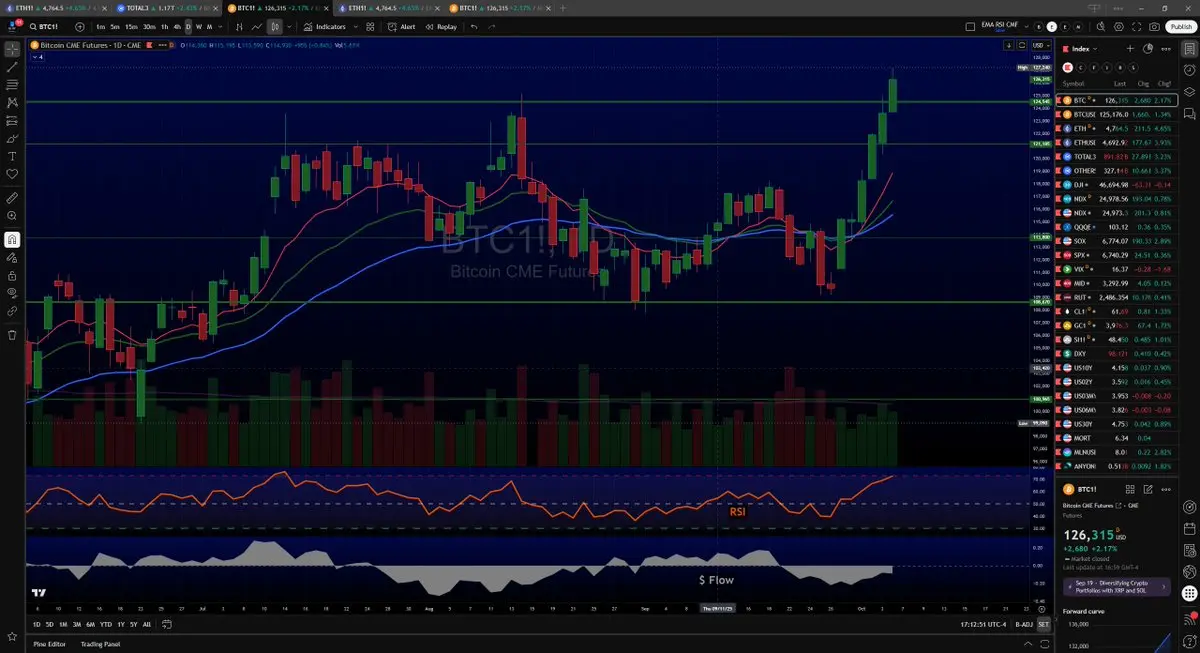Set chart range to YTD

click(x=106, y=624)
